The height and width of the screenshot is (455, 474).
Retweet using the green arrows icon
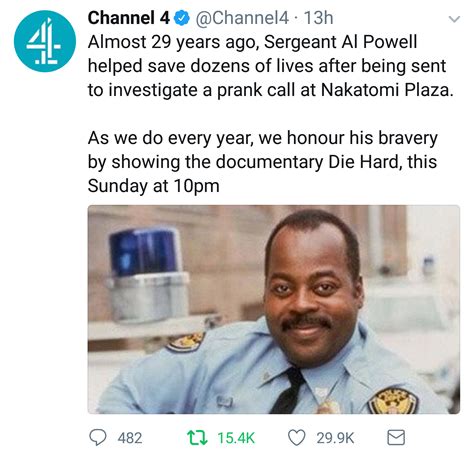click(198, 437)
